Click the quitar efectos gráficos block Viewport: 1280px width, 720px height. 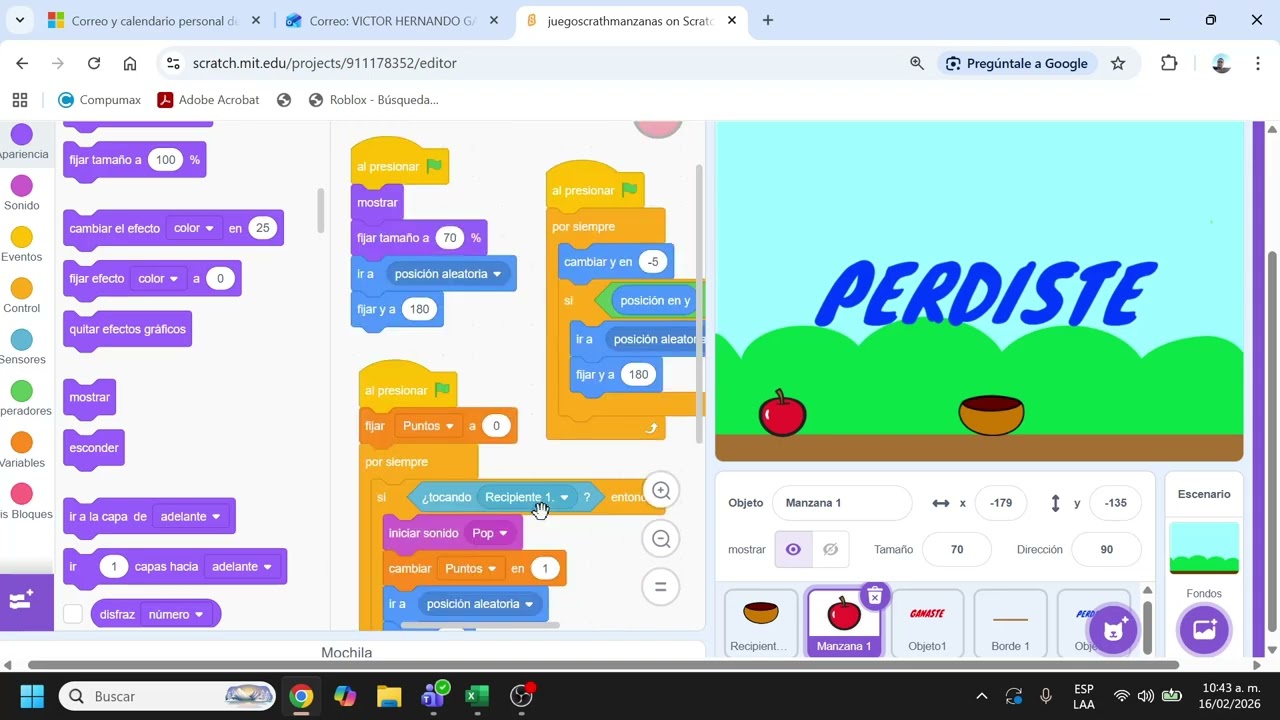(127, 329)
